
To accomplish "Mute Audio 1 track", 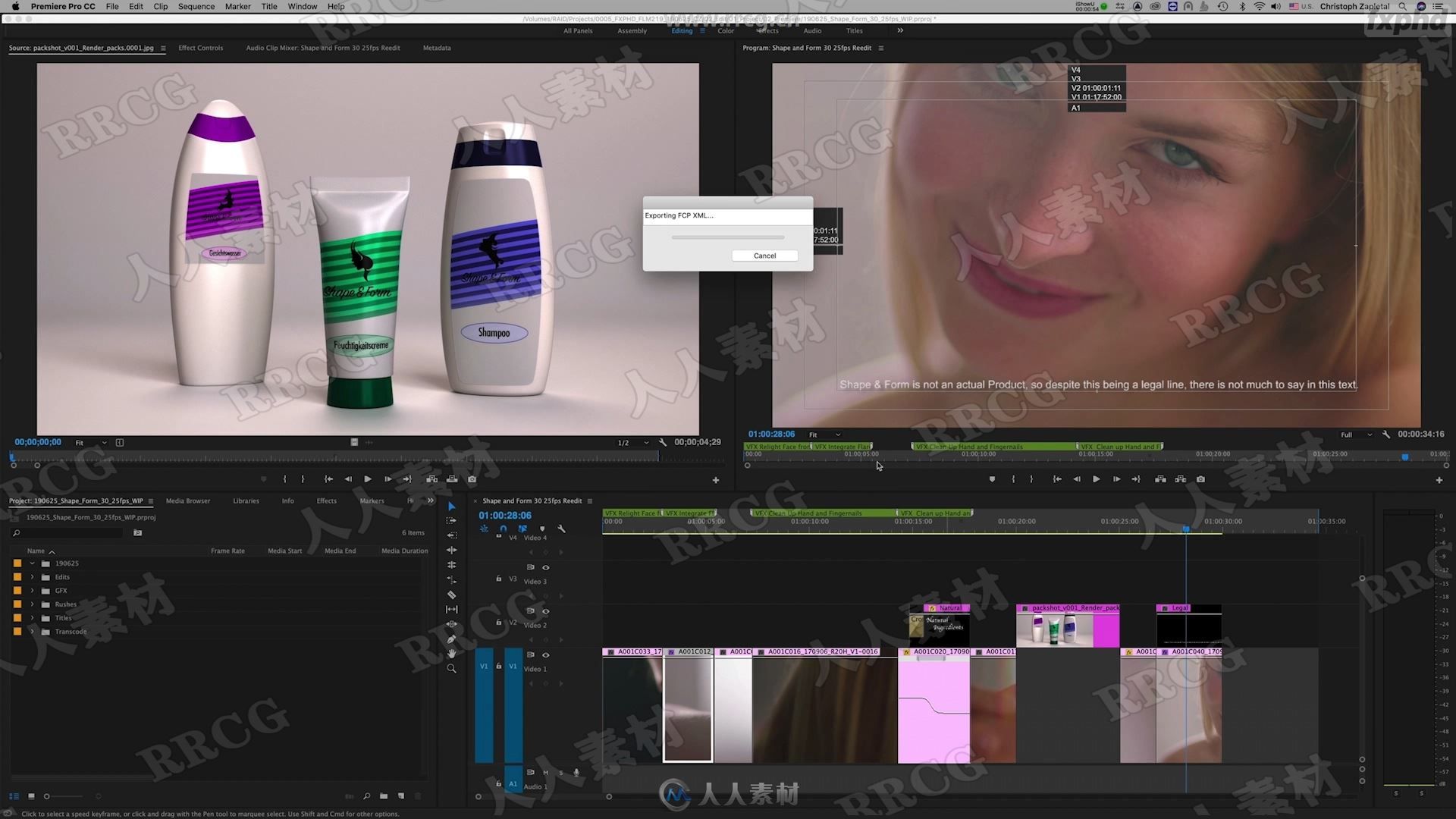I will 545,773.
